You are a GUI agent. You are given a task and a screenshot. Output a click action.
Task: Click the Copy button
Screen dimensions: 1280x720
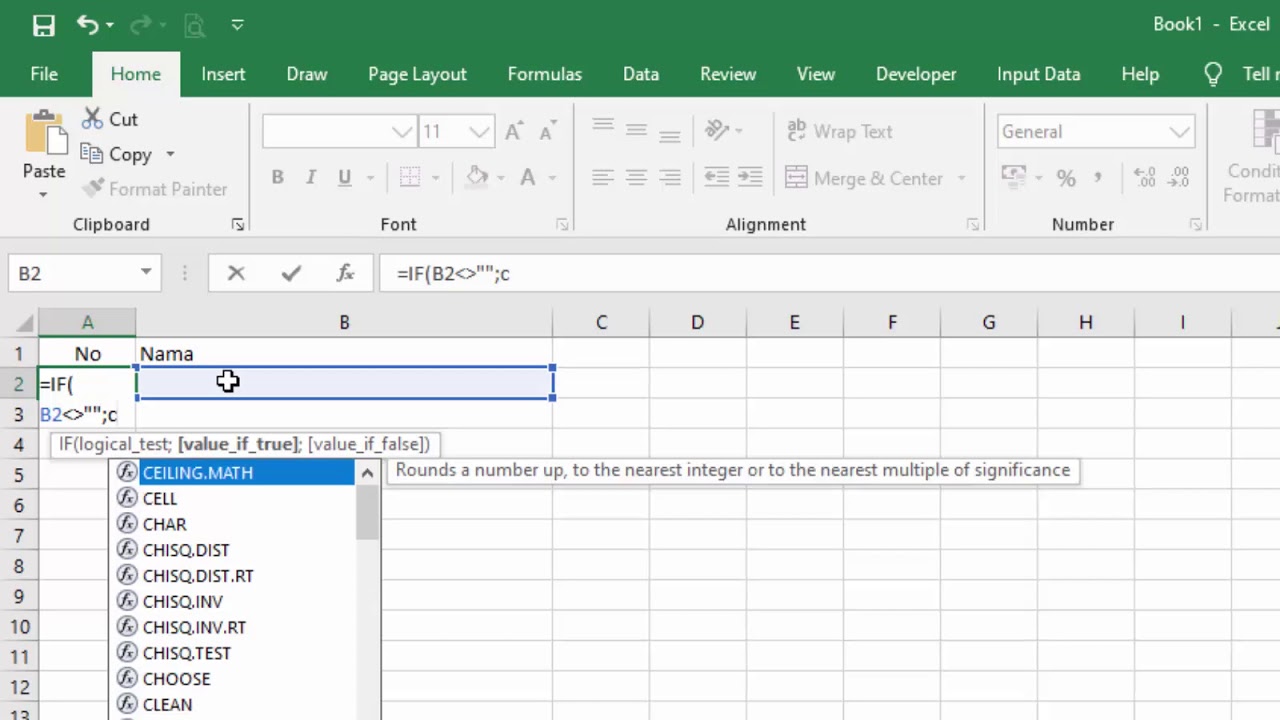(x=117, y=154)
